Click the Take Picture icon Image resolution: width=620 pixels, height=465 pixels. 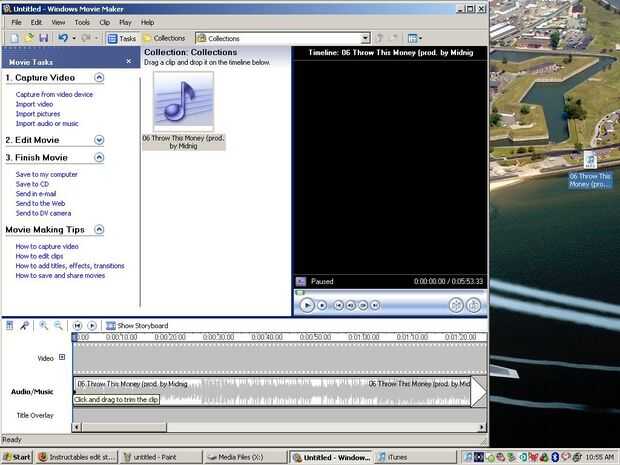pyautogui.click(x=473, y=305)
